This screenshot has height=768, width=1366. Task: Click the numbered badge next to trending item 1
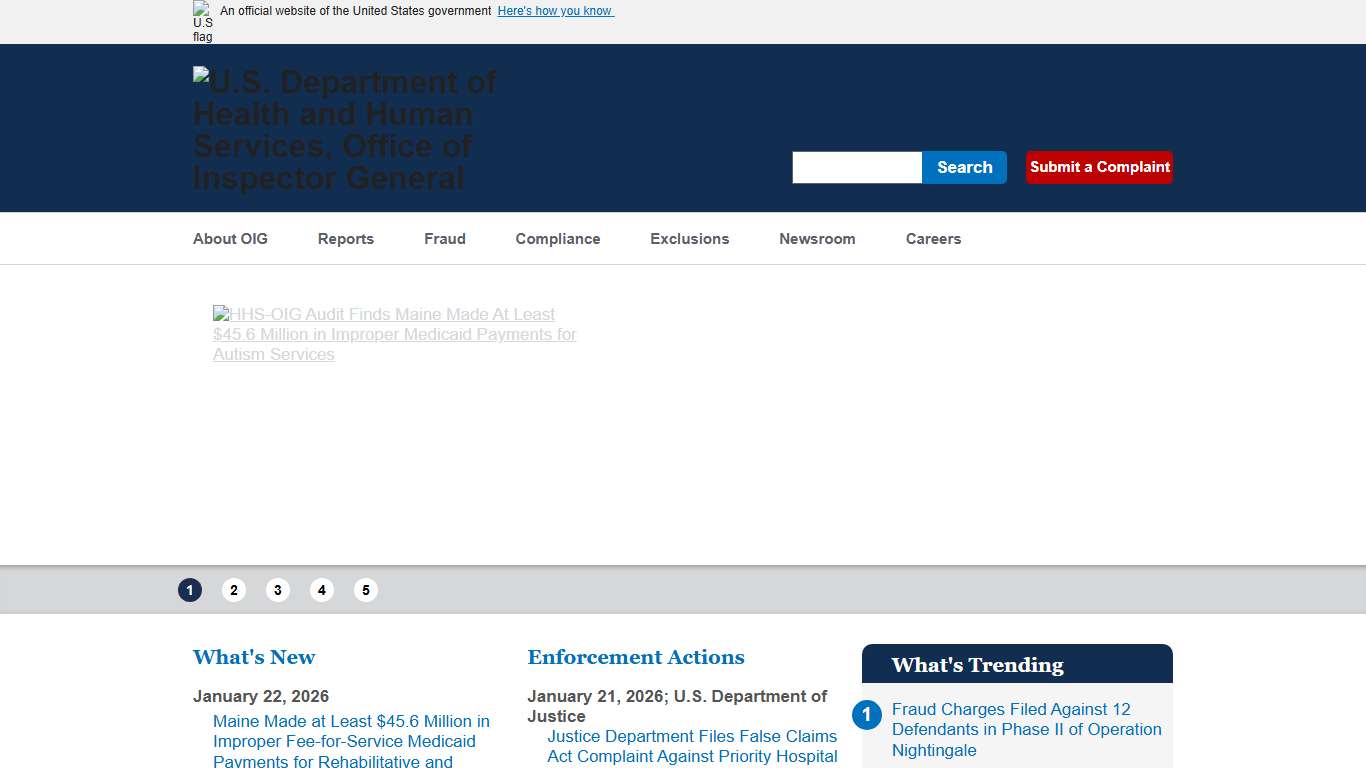tap(867, 714)
